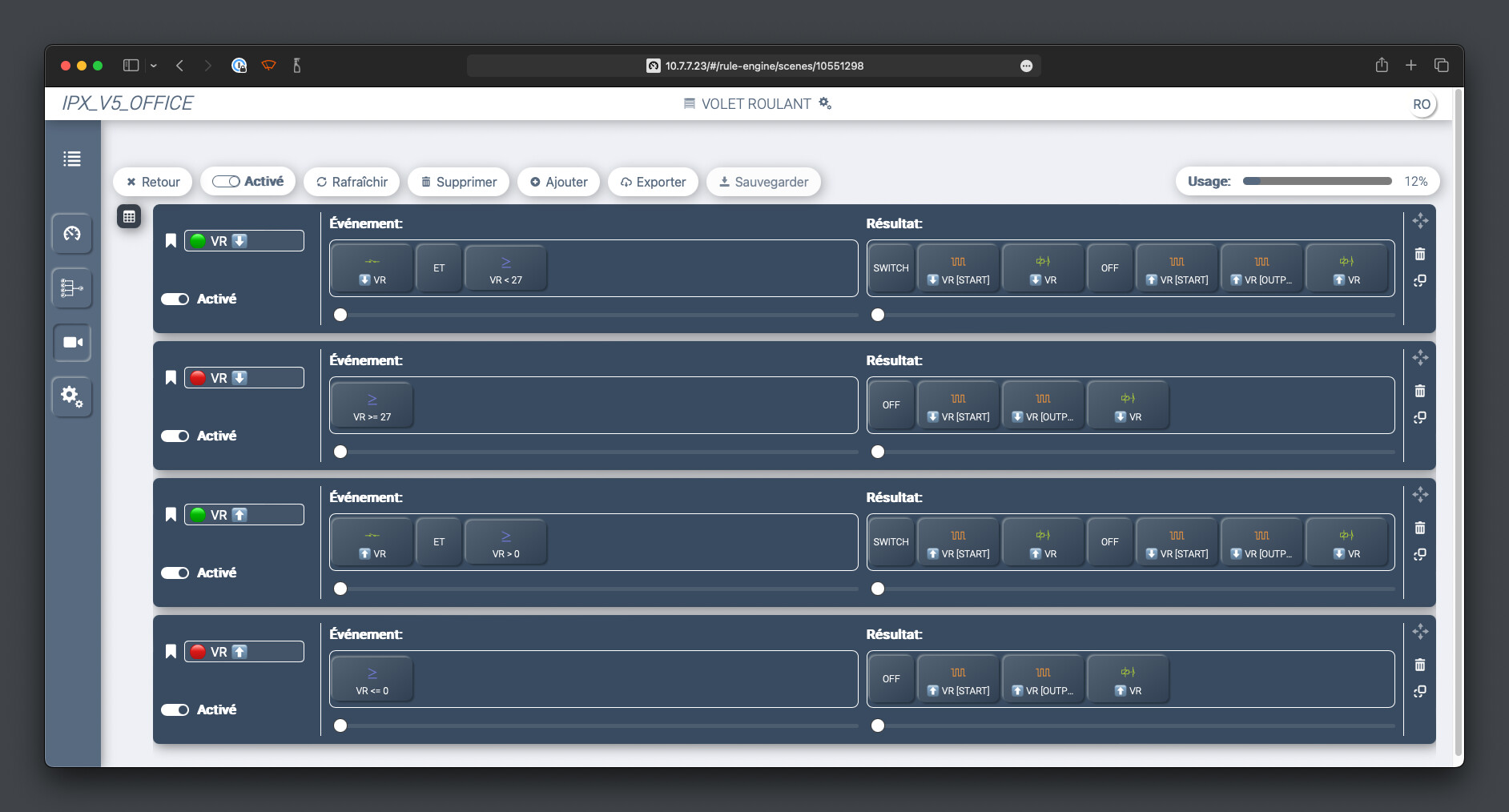Open the dashboard gauge sidebar icon
The image size is (1509, 812).
(x=72, y=234)
